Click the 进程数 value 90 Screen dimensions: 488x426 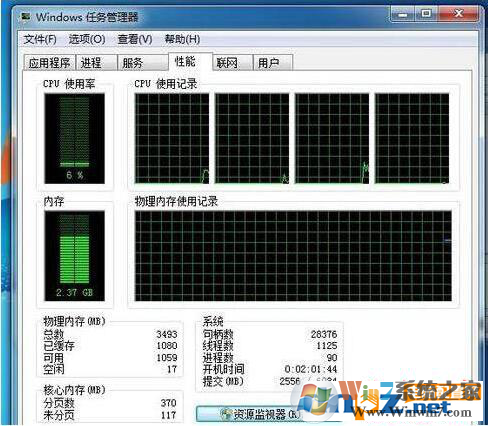click(x=332, y=358)
